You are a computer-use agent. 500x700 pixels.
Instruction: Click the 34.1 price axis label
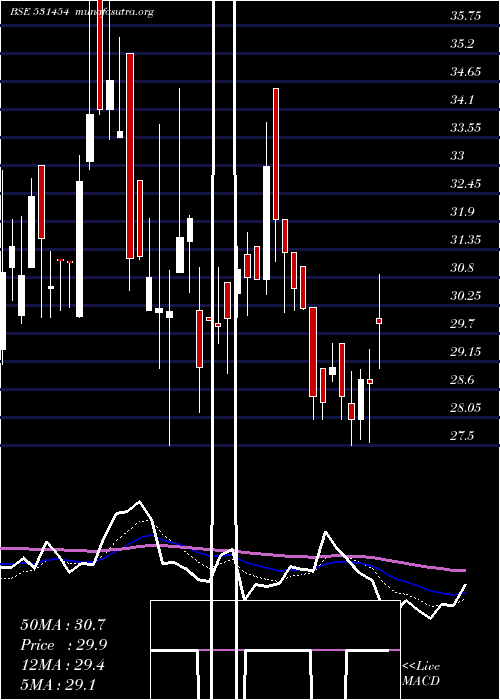coord(462,100)
